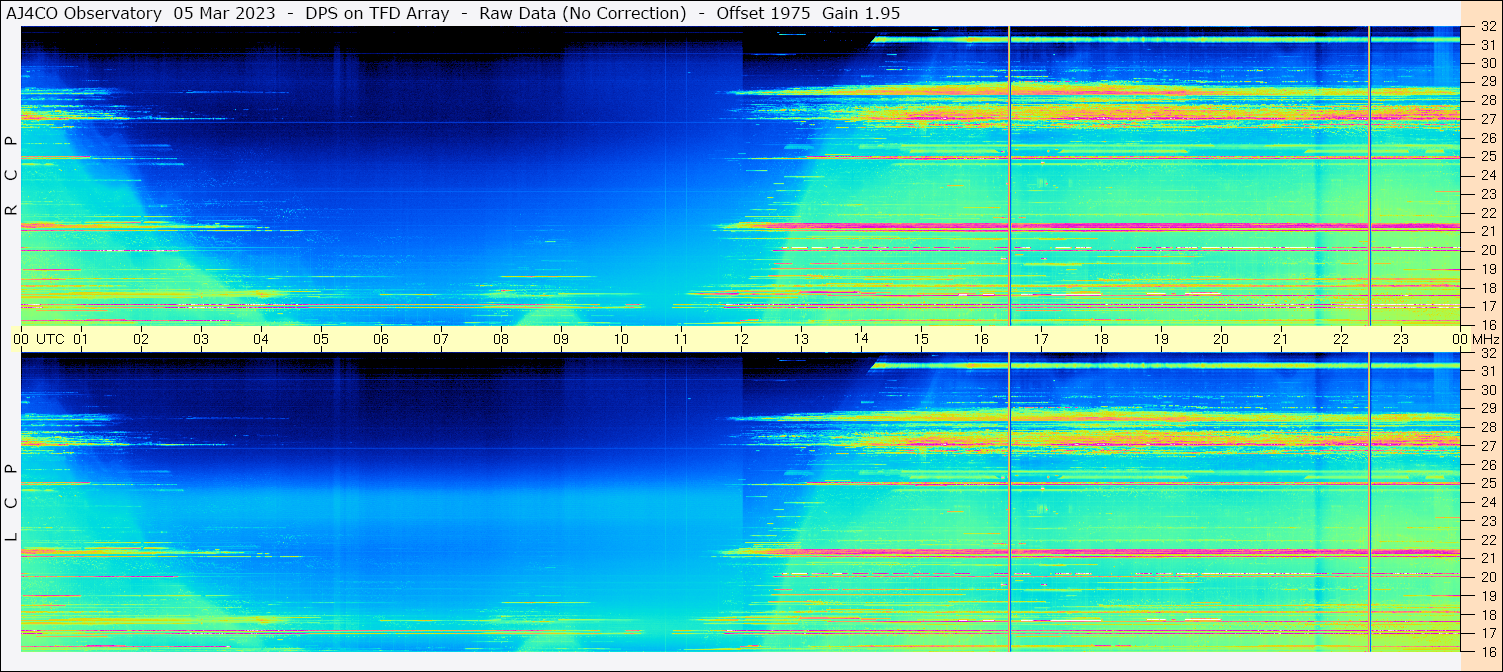Select the '07' hour tick label

[441, 339]
